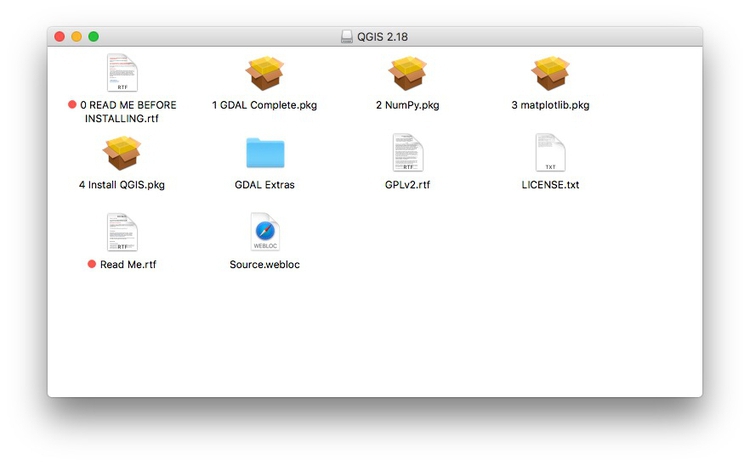The height and width of the screenshot is (465, 750).
Task: Click the 'GPLv2.rtf' file name
Action: tap(408, 185)
